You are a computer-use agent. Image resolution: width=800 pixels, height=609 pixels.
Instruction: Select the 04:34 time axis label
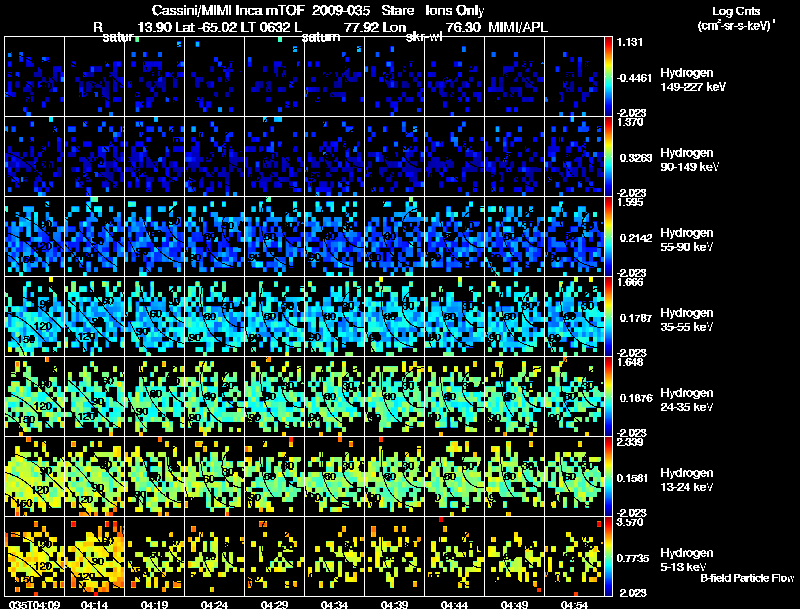click(334, 605)
